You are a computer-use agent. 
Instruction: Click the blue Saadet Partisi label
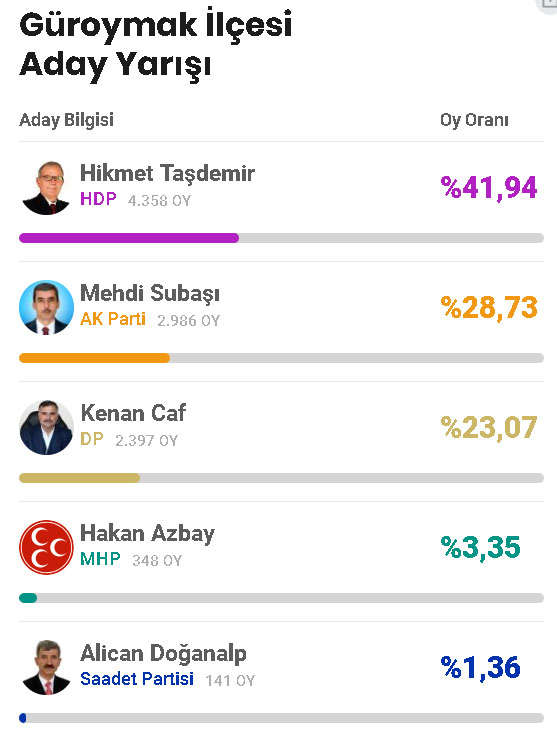pos(136,679)
